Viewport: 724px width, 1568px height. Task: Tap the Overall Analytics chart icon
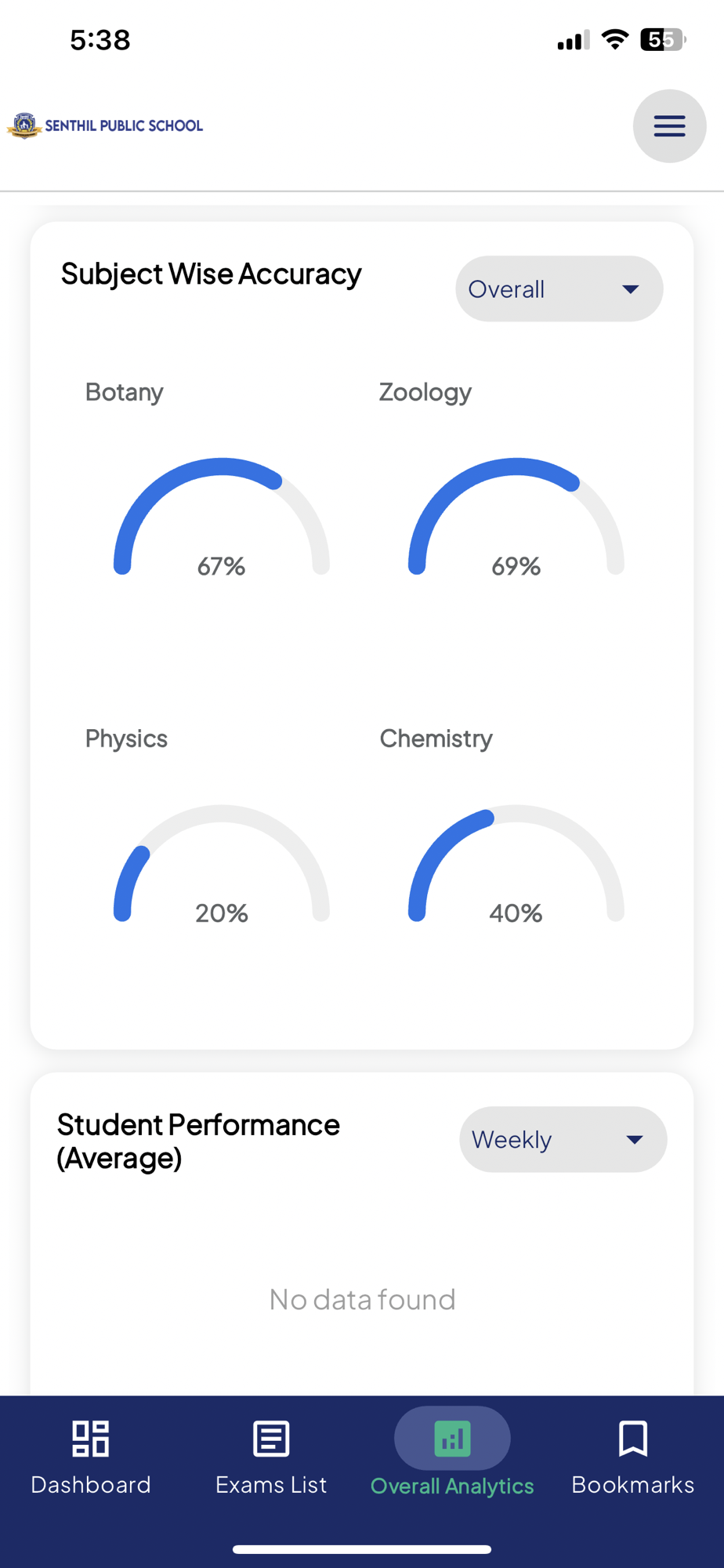(x=452, y=1438)
